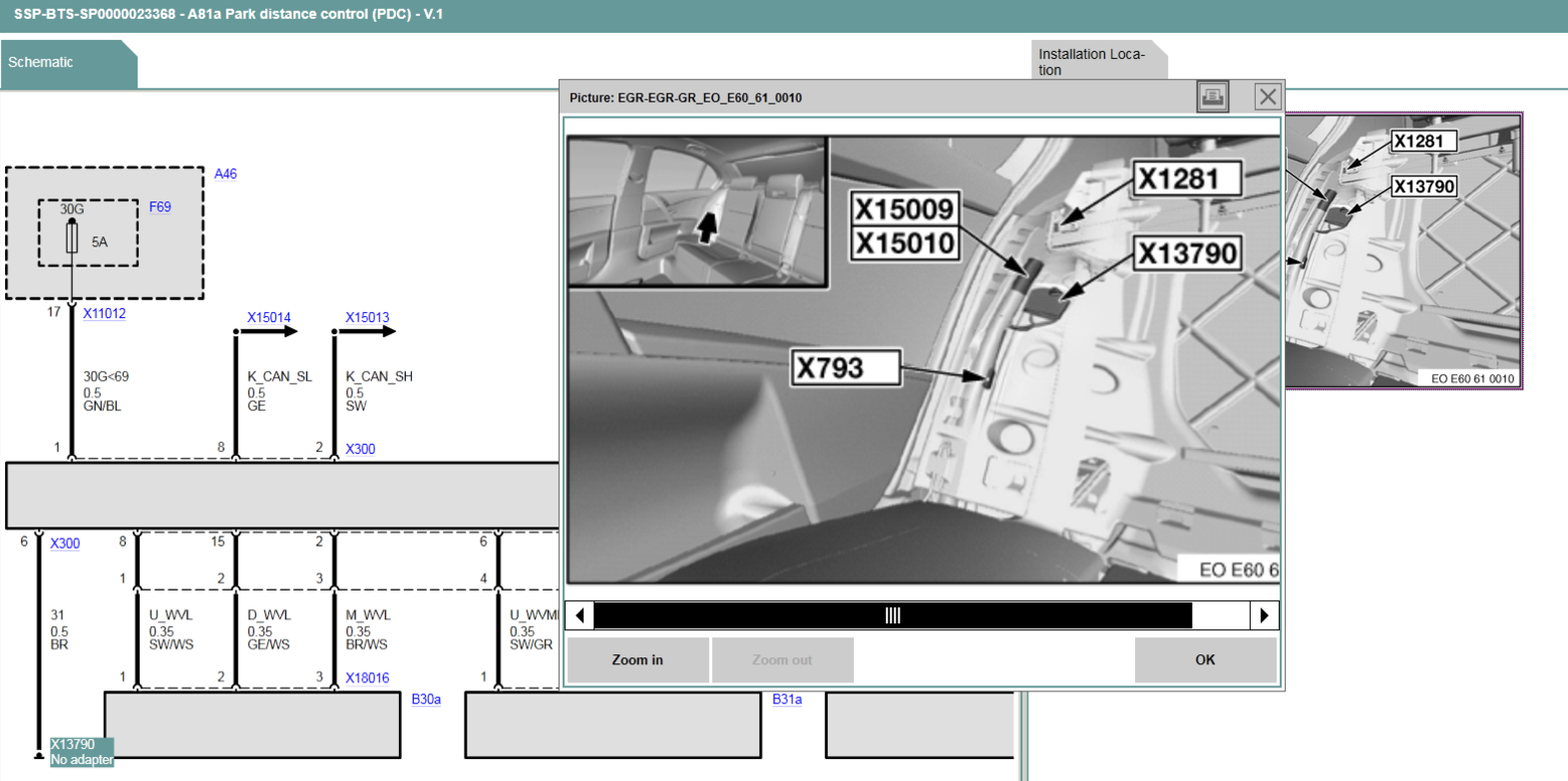Open the A46 component link
This screenshot has height=781, width=1568.
225,174
